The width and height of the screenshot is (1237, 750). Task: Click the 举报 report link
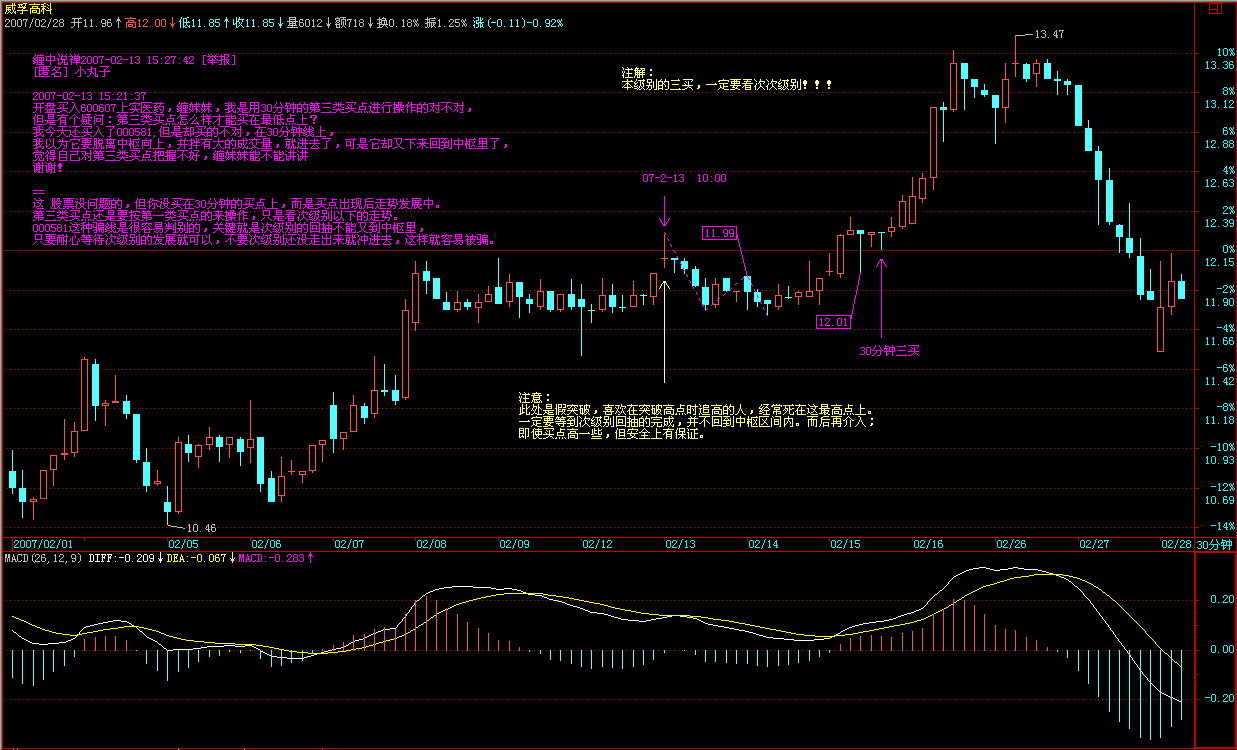coord(218,60)
